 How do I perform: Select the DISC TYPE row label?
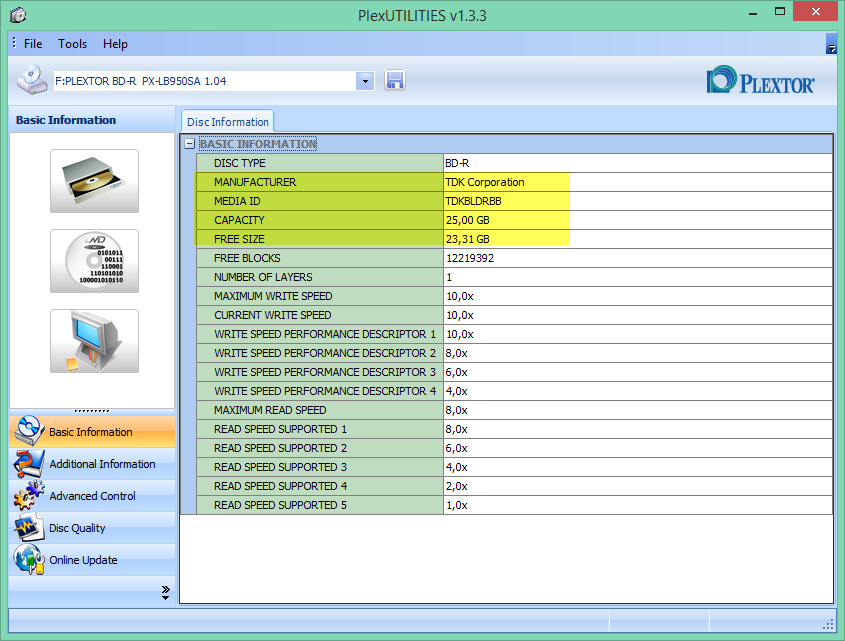click(240, 163)
